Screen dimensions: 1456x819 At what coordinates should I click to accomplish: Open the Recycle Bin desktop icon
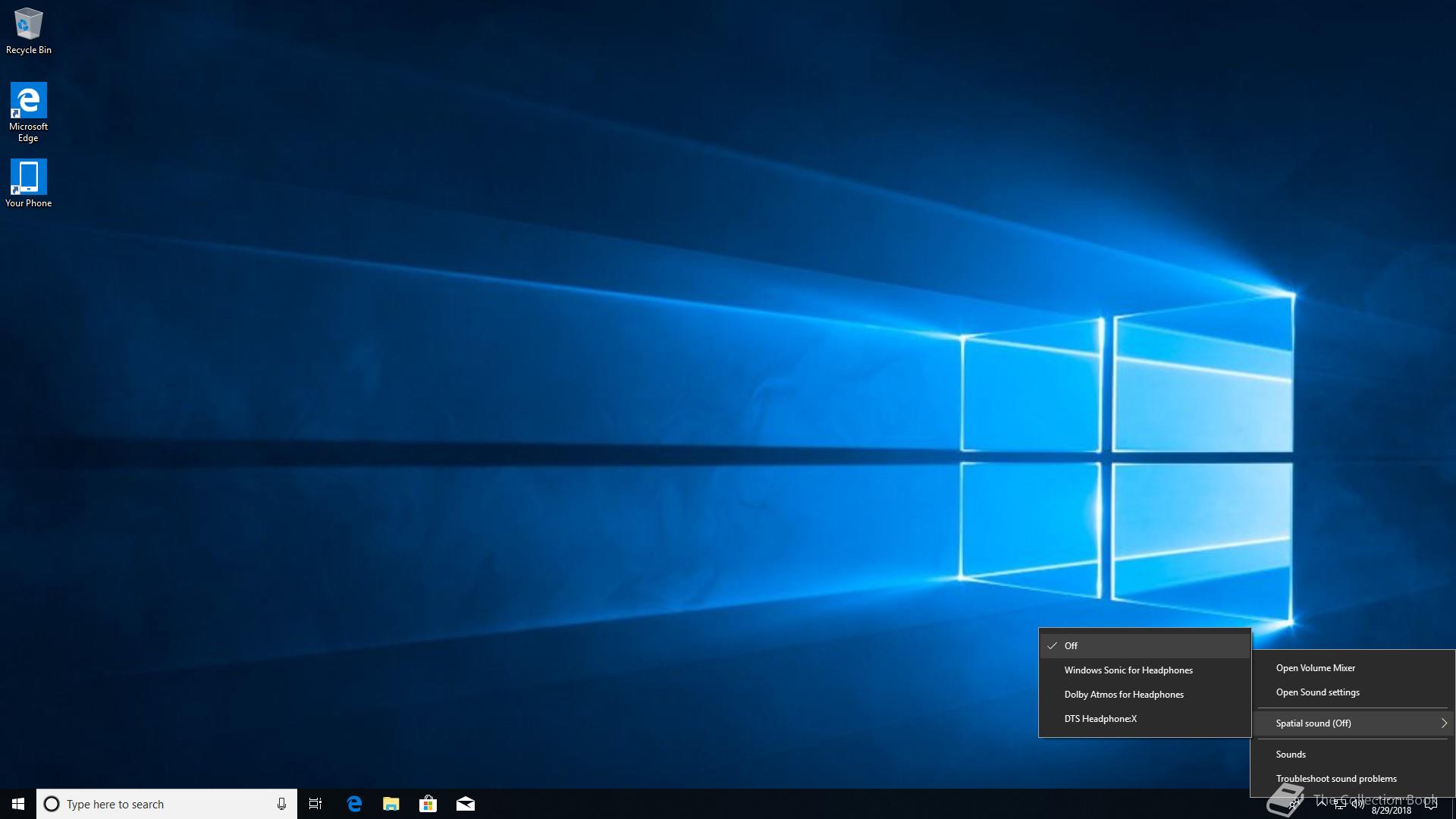[28, 32]
